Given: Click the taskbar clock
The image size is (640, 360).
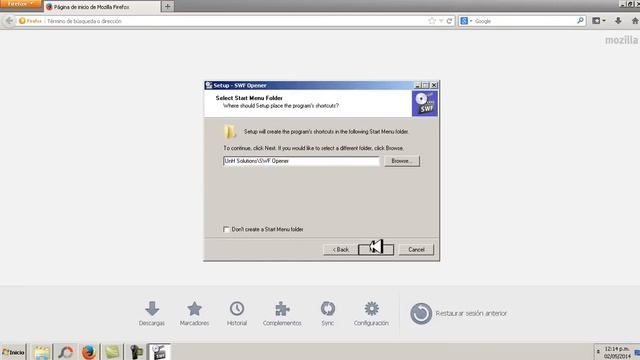Looking at the screenshot, I should (617, 353).
